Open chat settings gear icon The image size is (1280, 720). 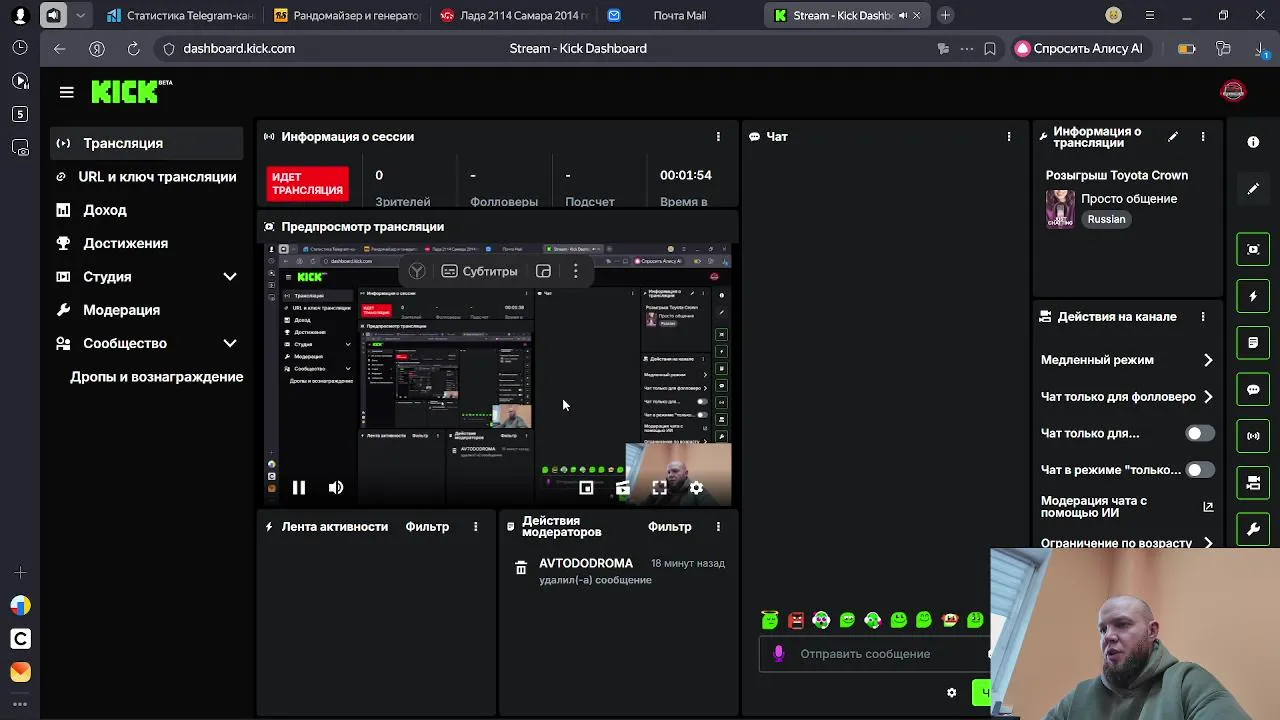pyautogui.click(x=951, y=692)
